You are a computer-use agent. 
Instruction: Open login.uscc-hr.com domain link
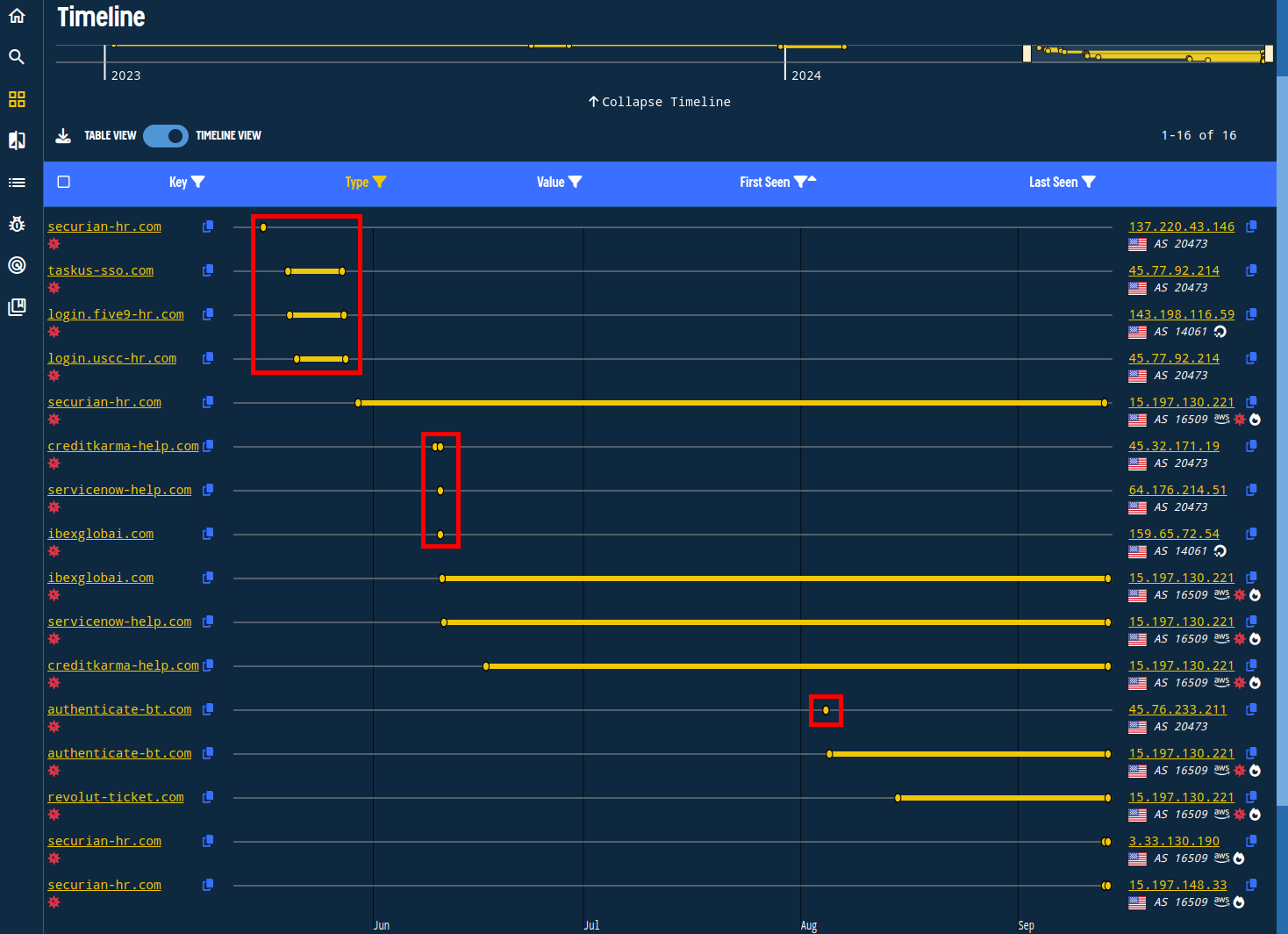click(112, 358)
